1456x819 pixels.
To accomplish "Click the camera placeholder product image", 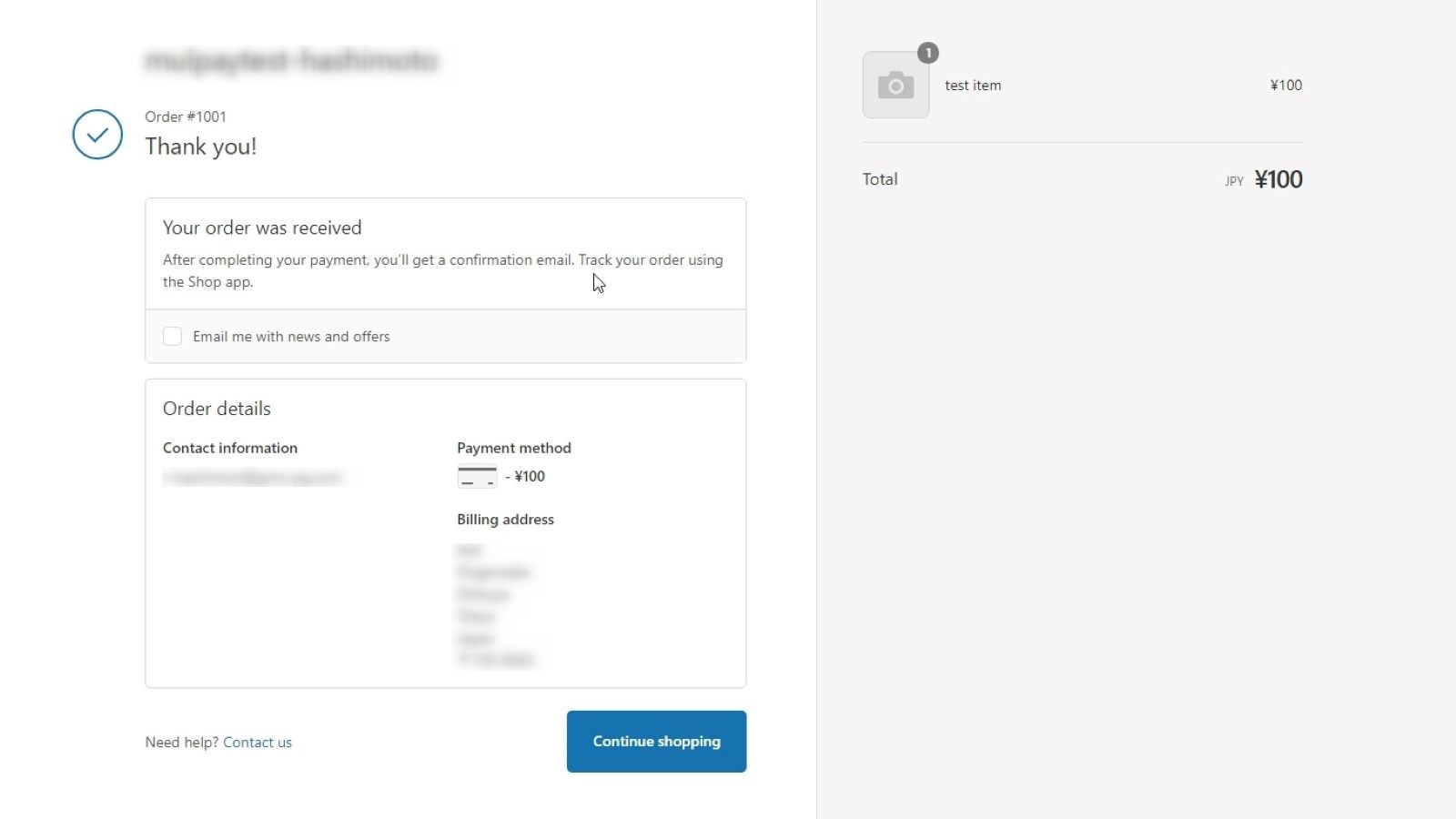I will 895,86.
